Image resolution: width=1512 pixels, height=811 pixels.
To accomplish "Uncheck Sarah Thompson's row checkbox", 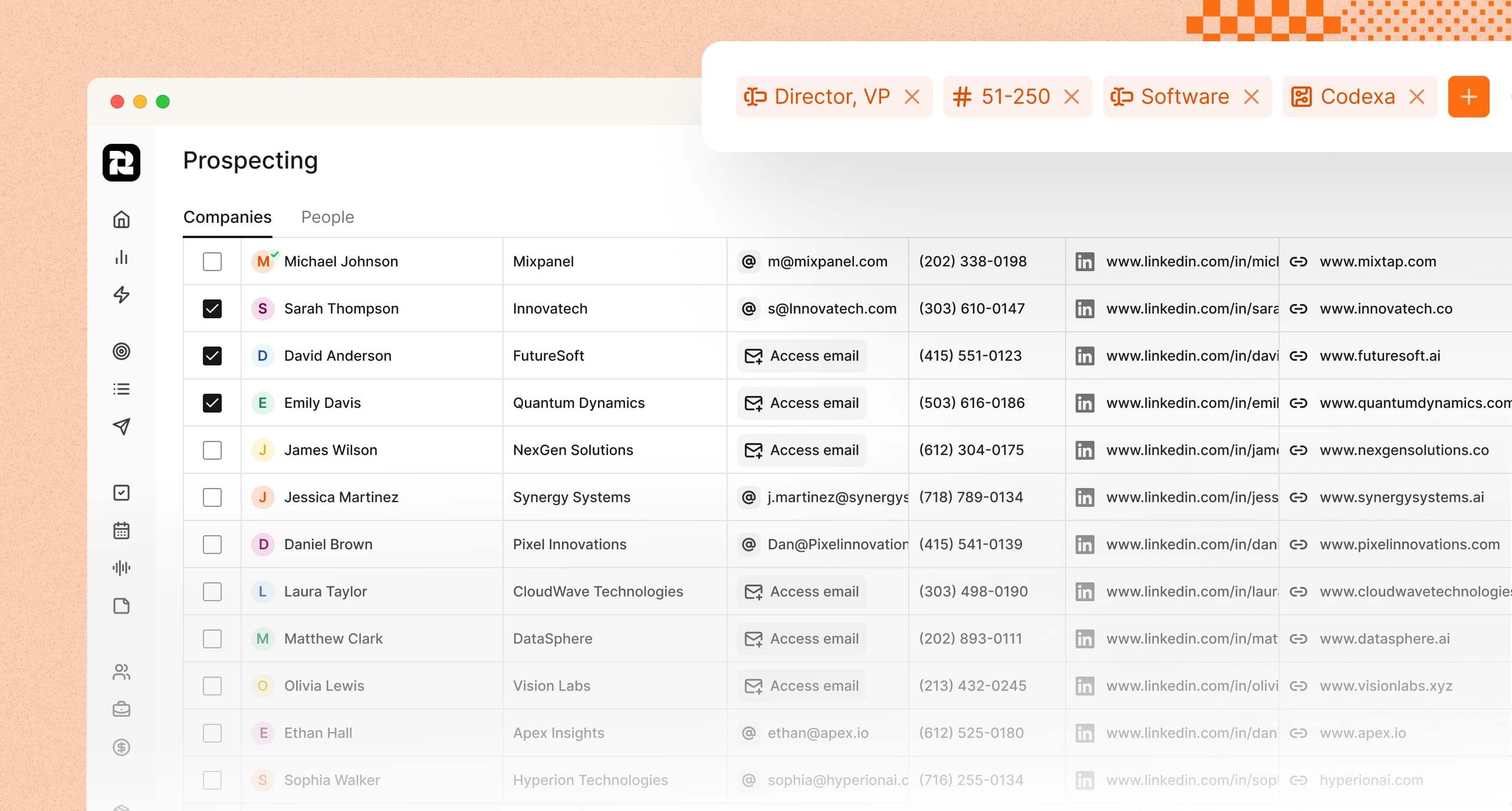I will coord(212,308).
